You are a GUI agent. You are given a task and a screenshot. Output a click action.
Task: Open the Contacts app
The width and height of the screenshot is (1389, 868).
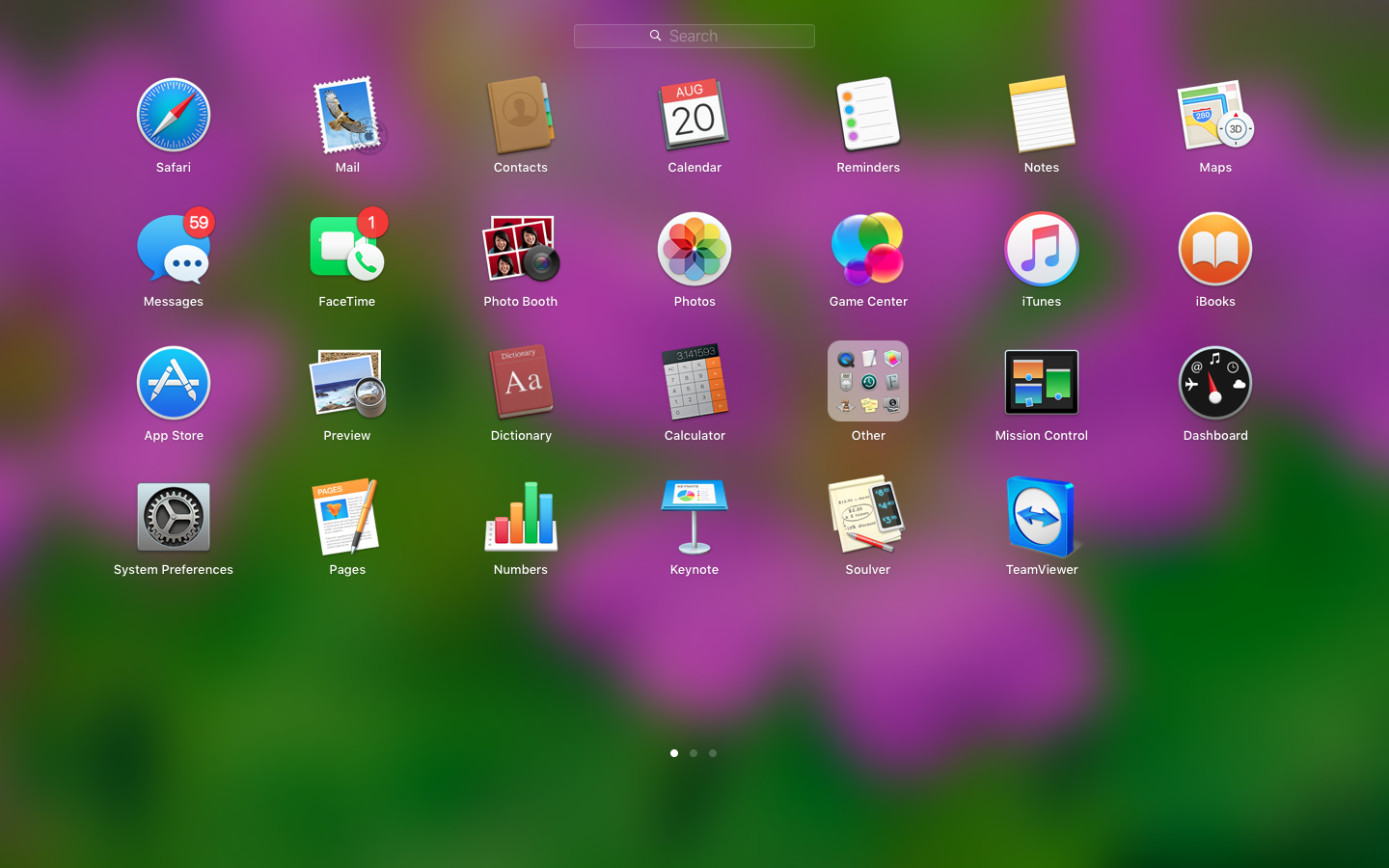[521, 116]
